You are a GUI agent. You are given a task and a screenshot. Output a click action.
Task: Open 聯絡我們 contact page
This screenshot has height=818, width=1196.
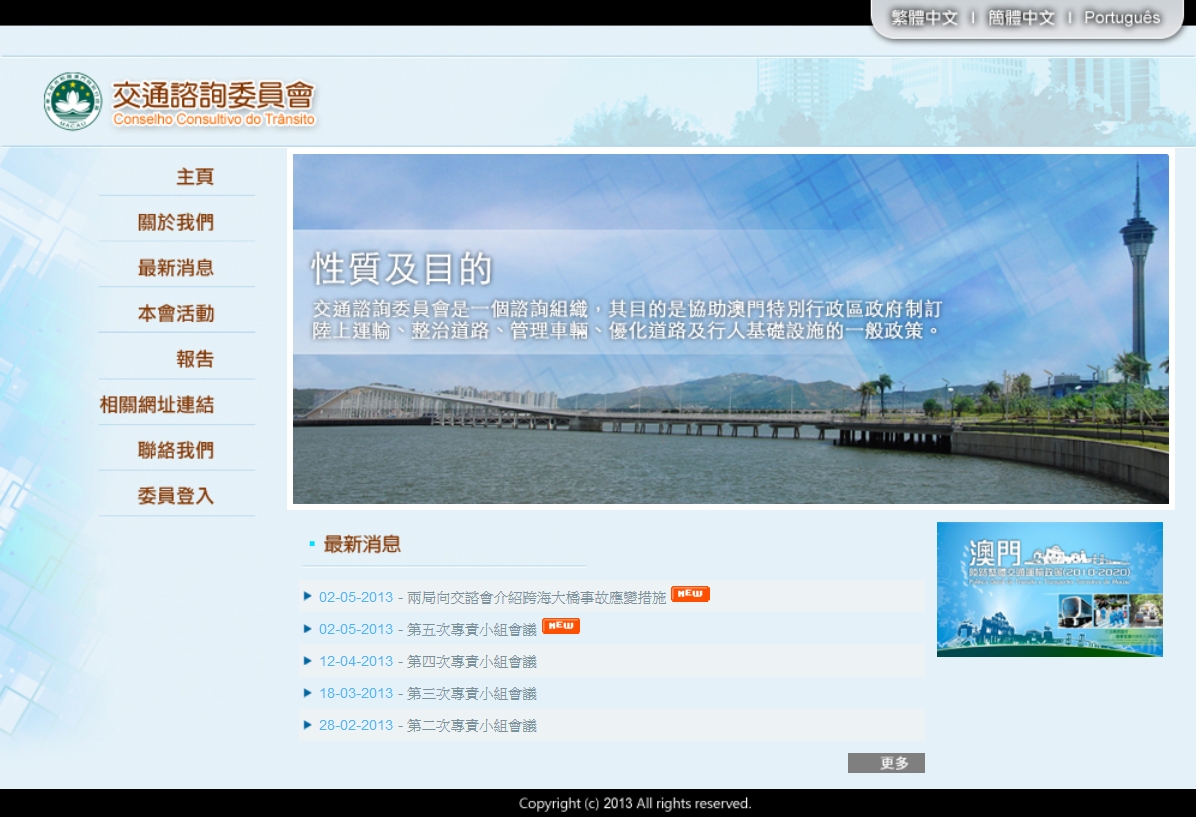pyautogui.click(x=176, y=450)
